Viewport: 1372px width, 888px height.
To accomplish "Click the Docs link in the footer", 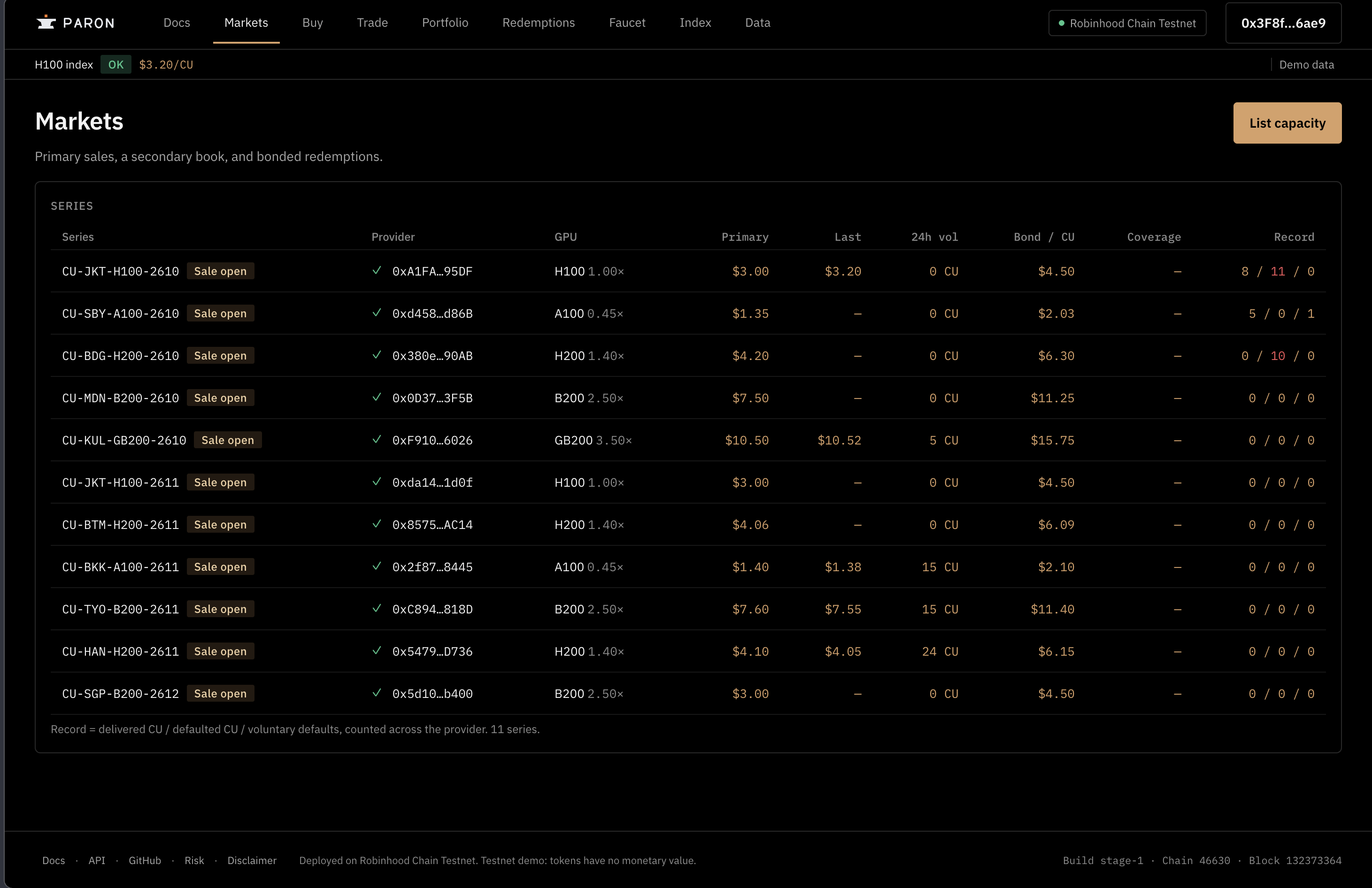I will pyautogui.click(x=54, y=860).
